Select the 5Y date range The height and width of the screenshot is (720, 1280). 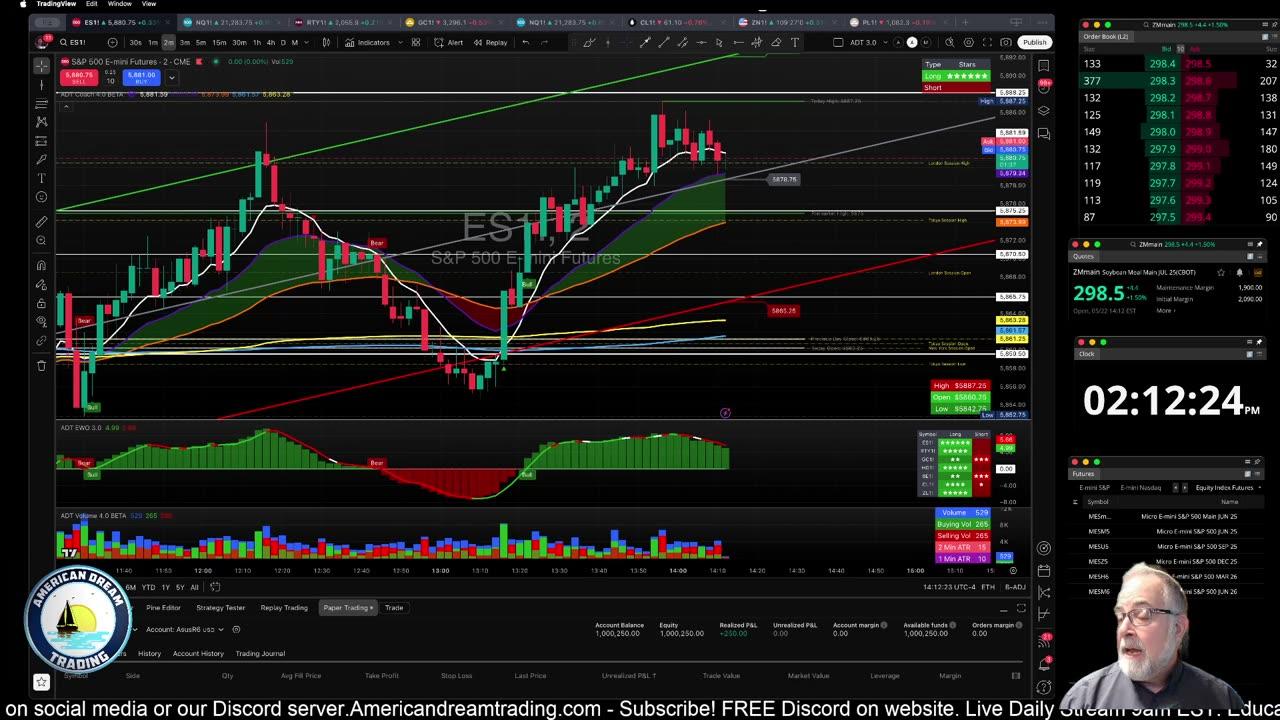[180, 587]
